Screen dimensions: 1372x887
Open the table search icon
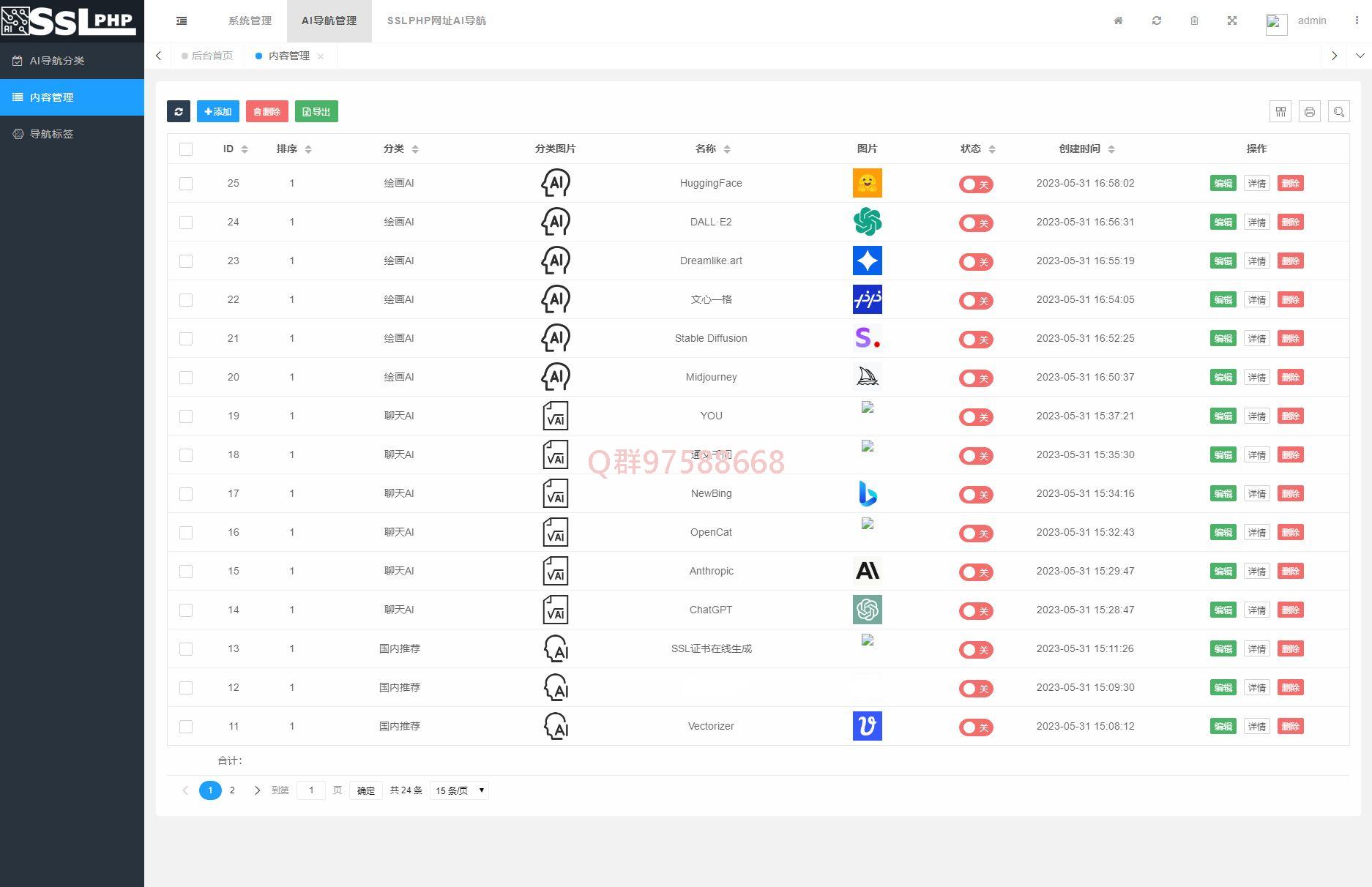click(x=1339, y=111)
